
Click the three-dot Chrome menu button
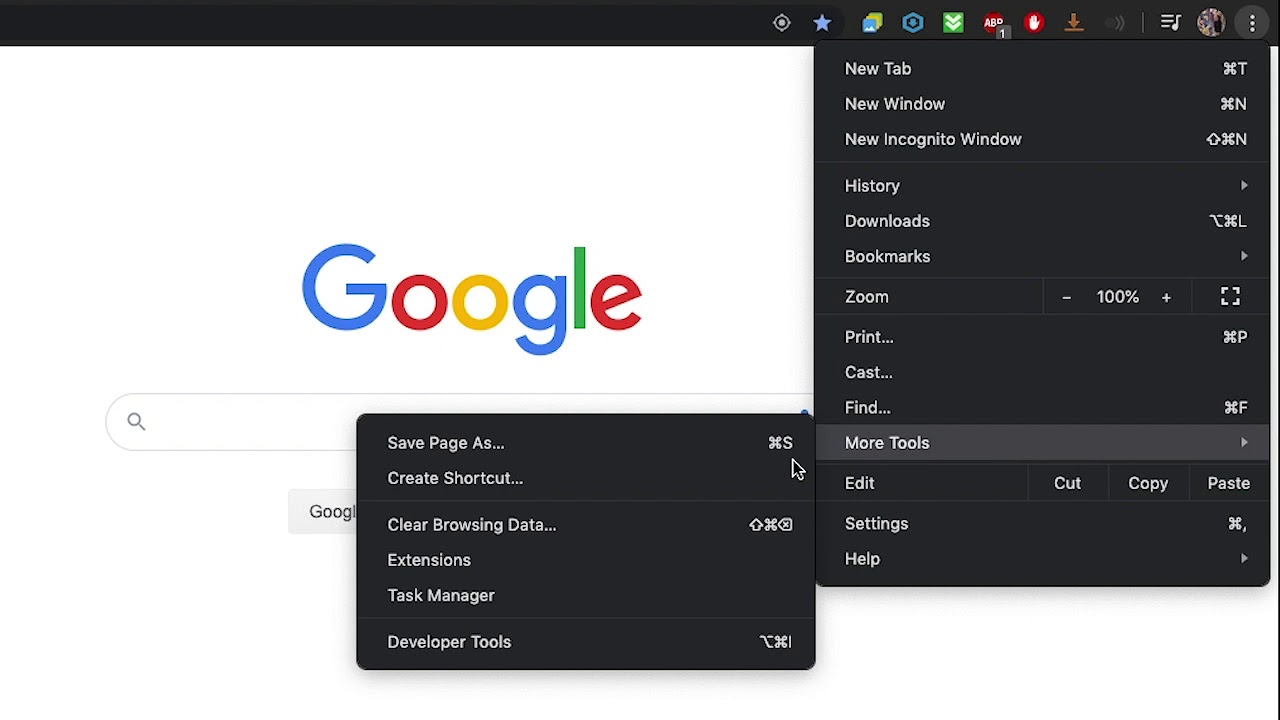coord(1252,23)
